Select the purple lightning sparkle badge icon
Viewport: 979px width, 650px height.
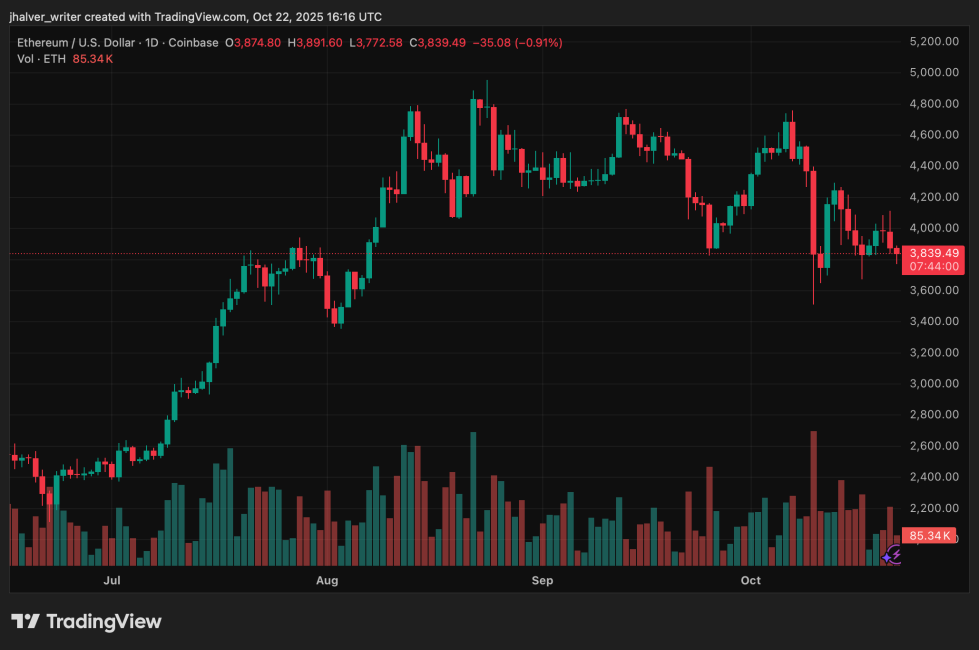coord(889,555)
